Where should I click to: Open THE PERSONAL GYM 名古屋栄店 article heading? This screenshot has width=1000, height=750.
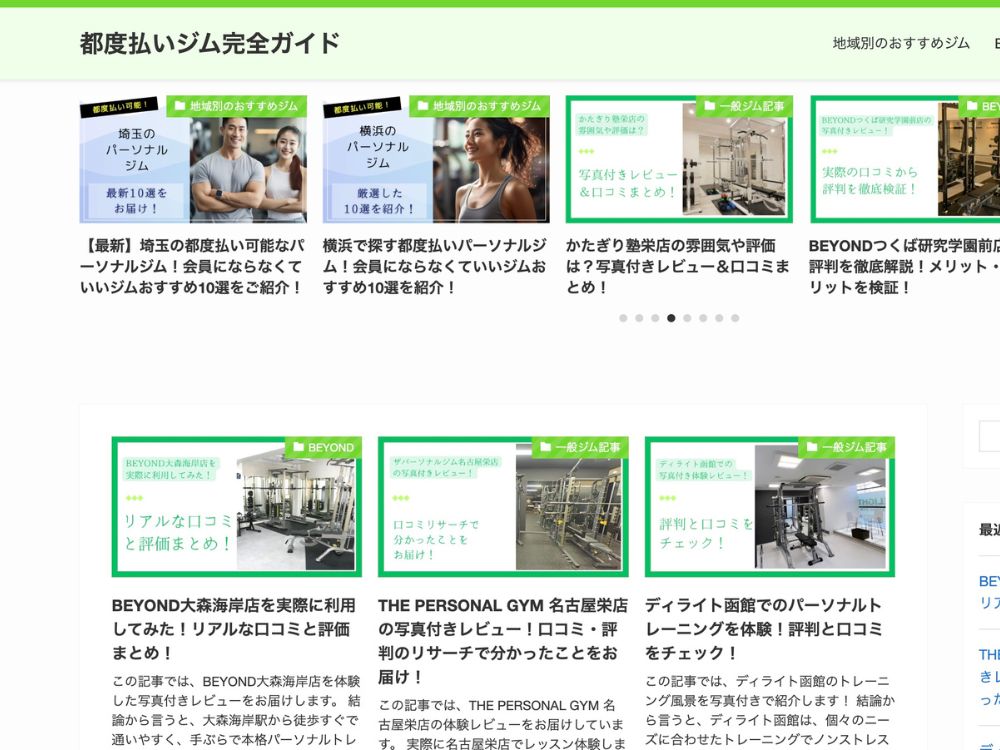point(502,629)
